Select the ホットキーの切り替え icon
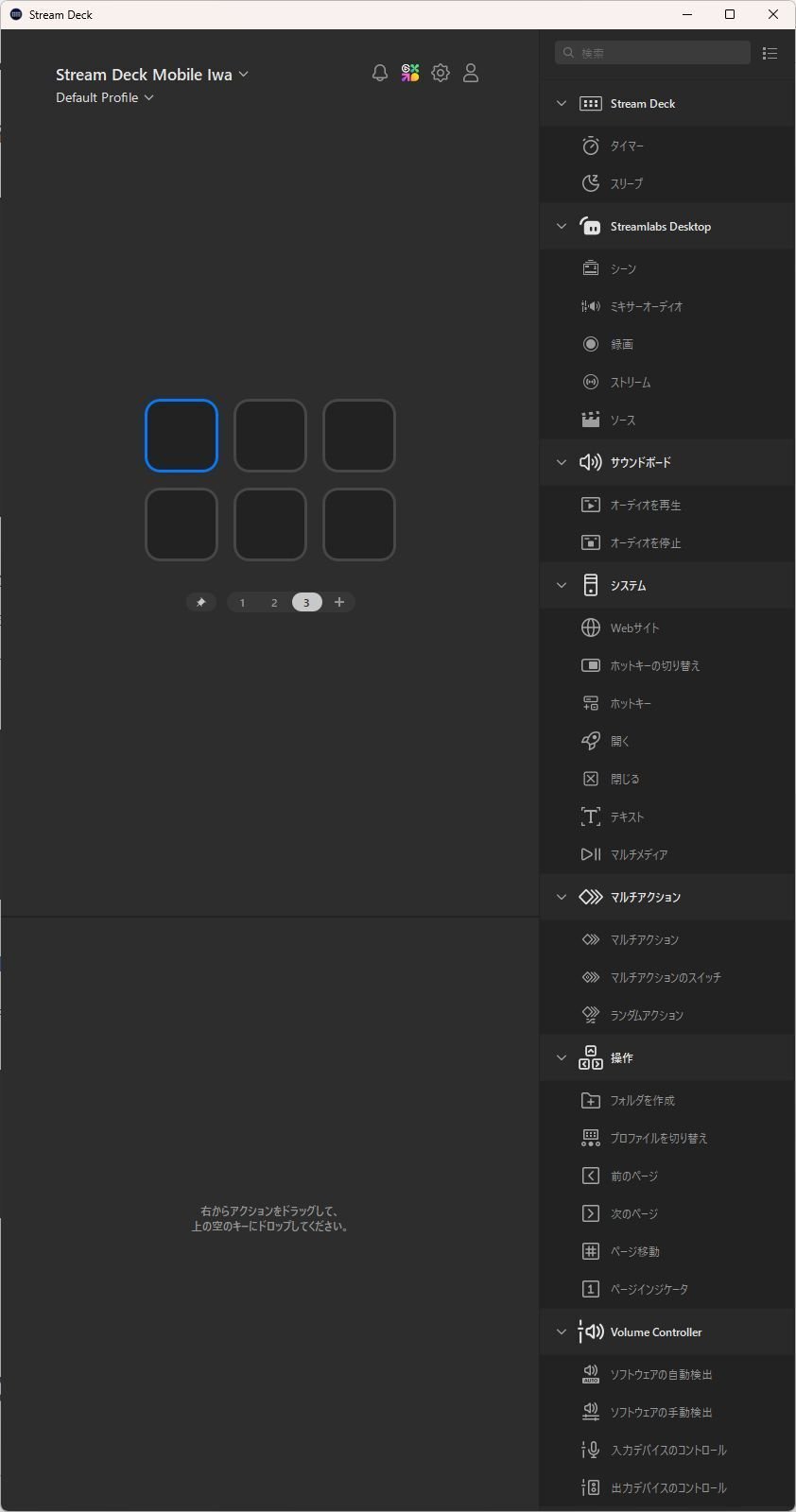 click(591, 665)
